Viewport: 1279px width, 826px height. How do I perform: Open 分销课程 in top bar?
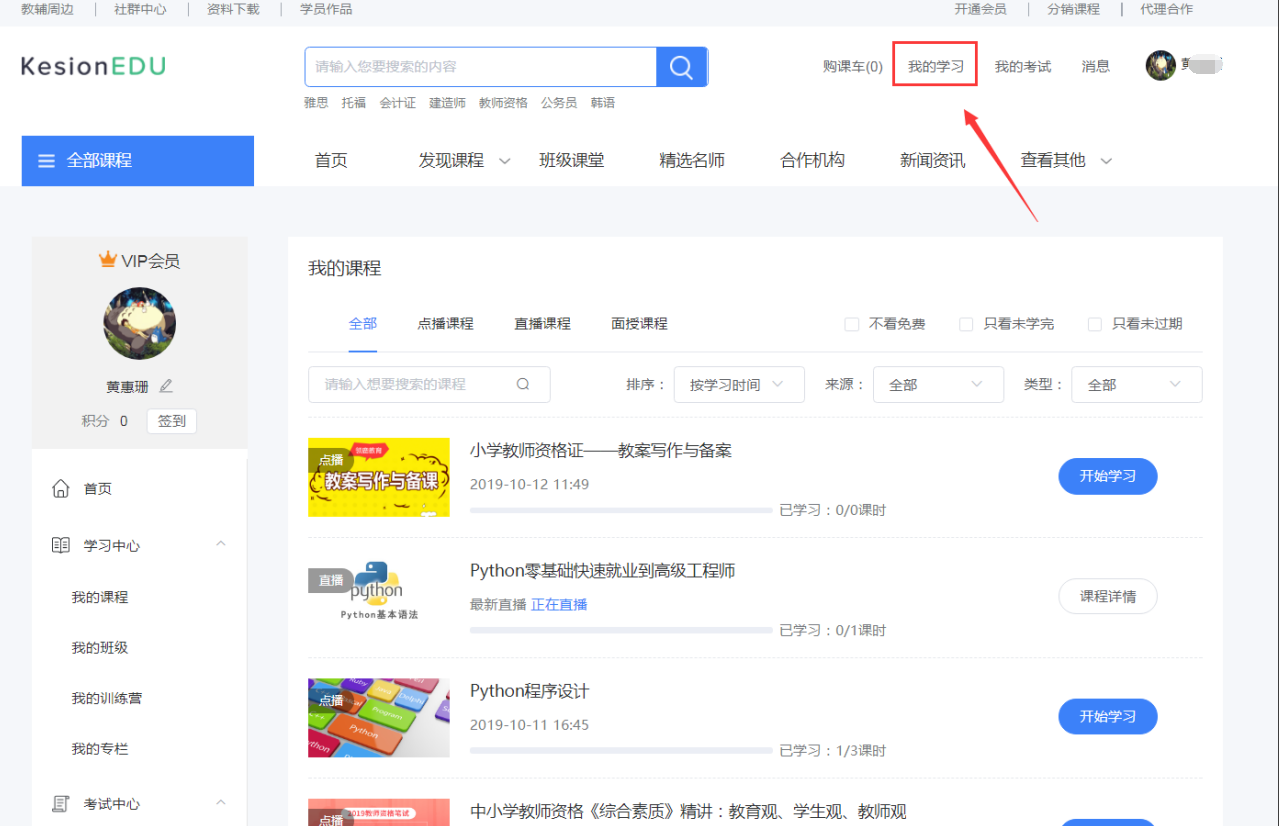point(1073,9)
